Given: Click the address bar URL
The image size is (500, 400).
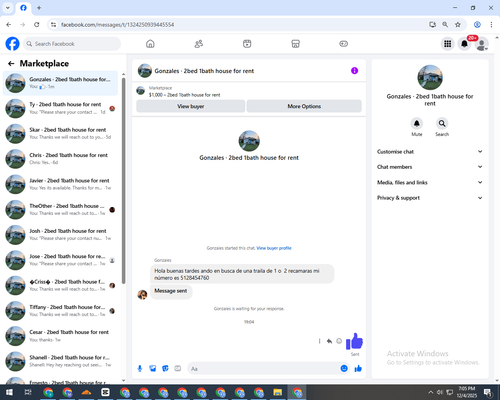Looking at the screenshot, I should click(x=117, y=25).
